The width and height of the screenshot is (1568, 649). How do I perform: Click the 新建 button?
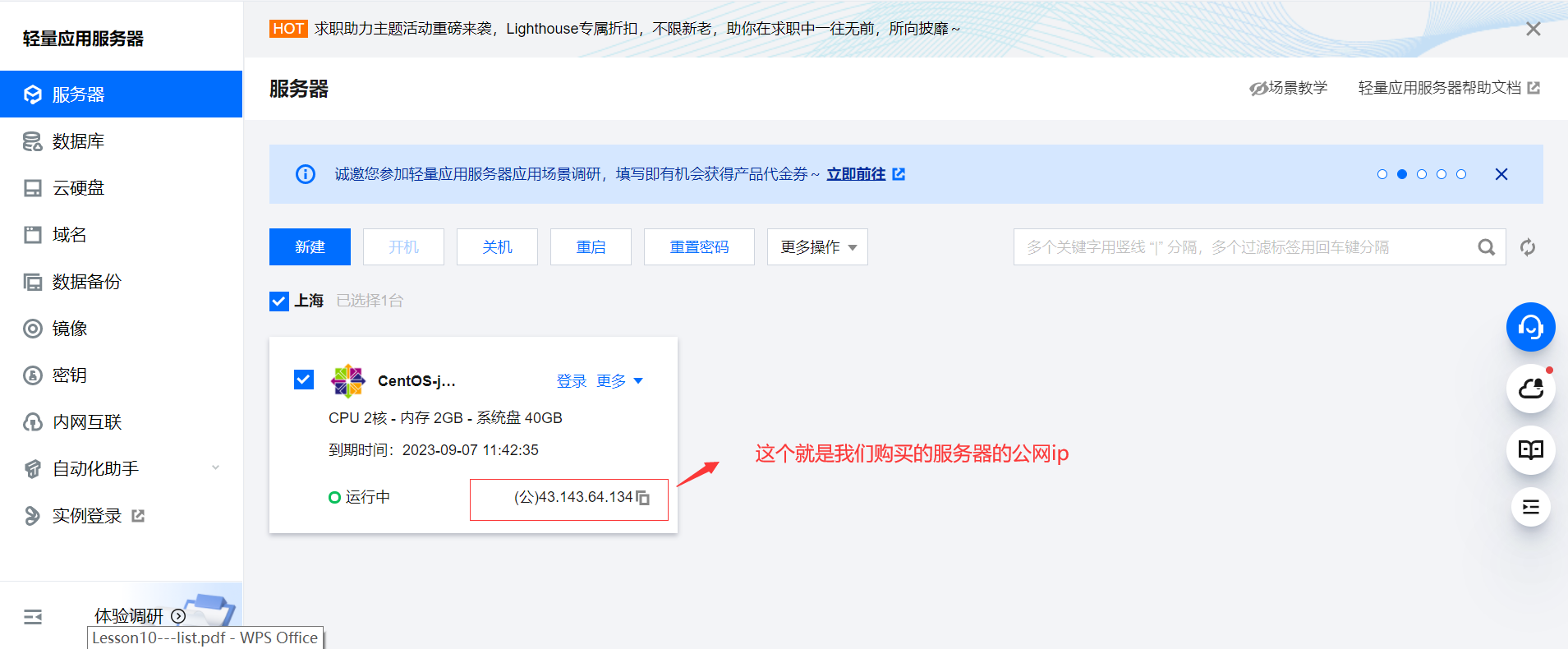(x=310, y=247)
